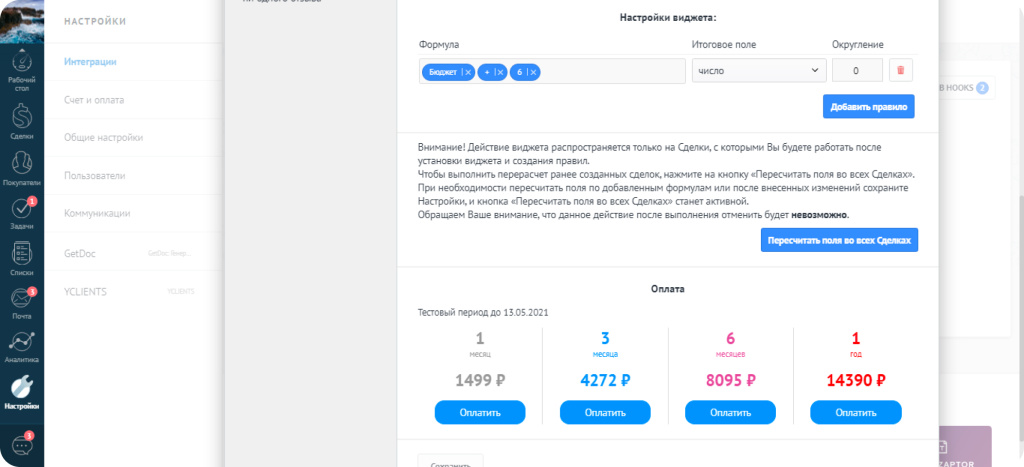Go to Сделки section icon

pos(21,121)
